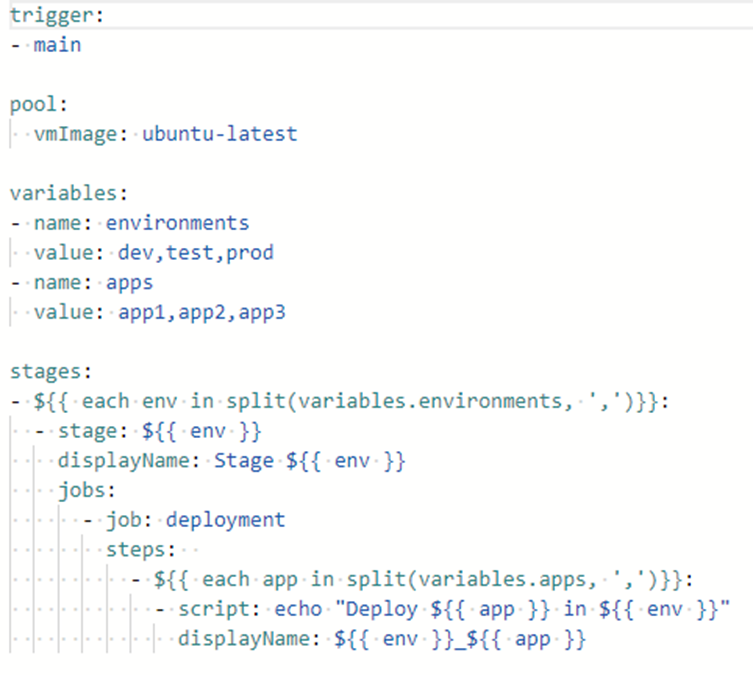Click the 'deployment' job name
The height and width of the screenshot is (675, 753).
tap(225, 520)
